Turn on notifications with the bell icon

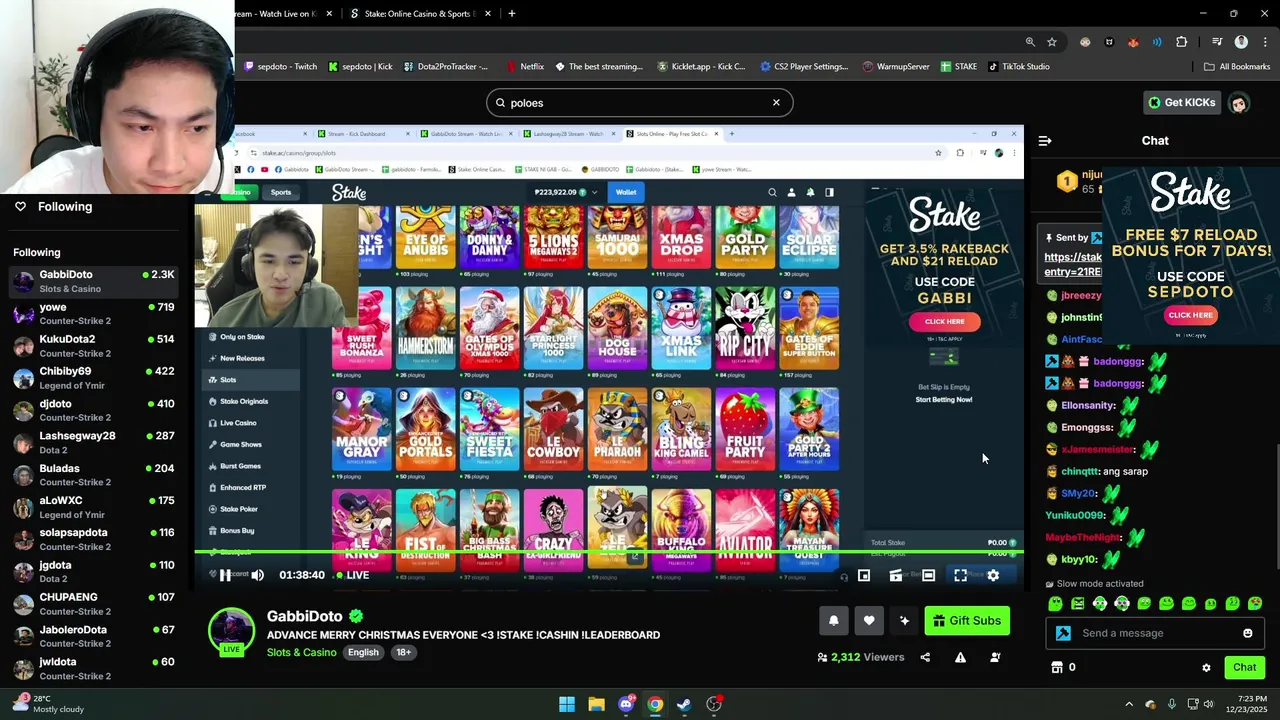point(833,621)
